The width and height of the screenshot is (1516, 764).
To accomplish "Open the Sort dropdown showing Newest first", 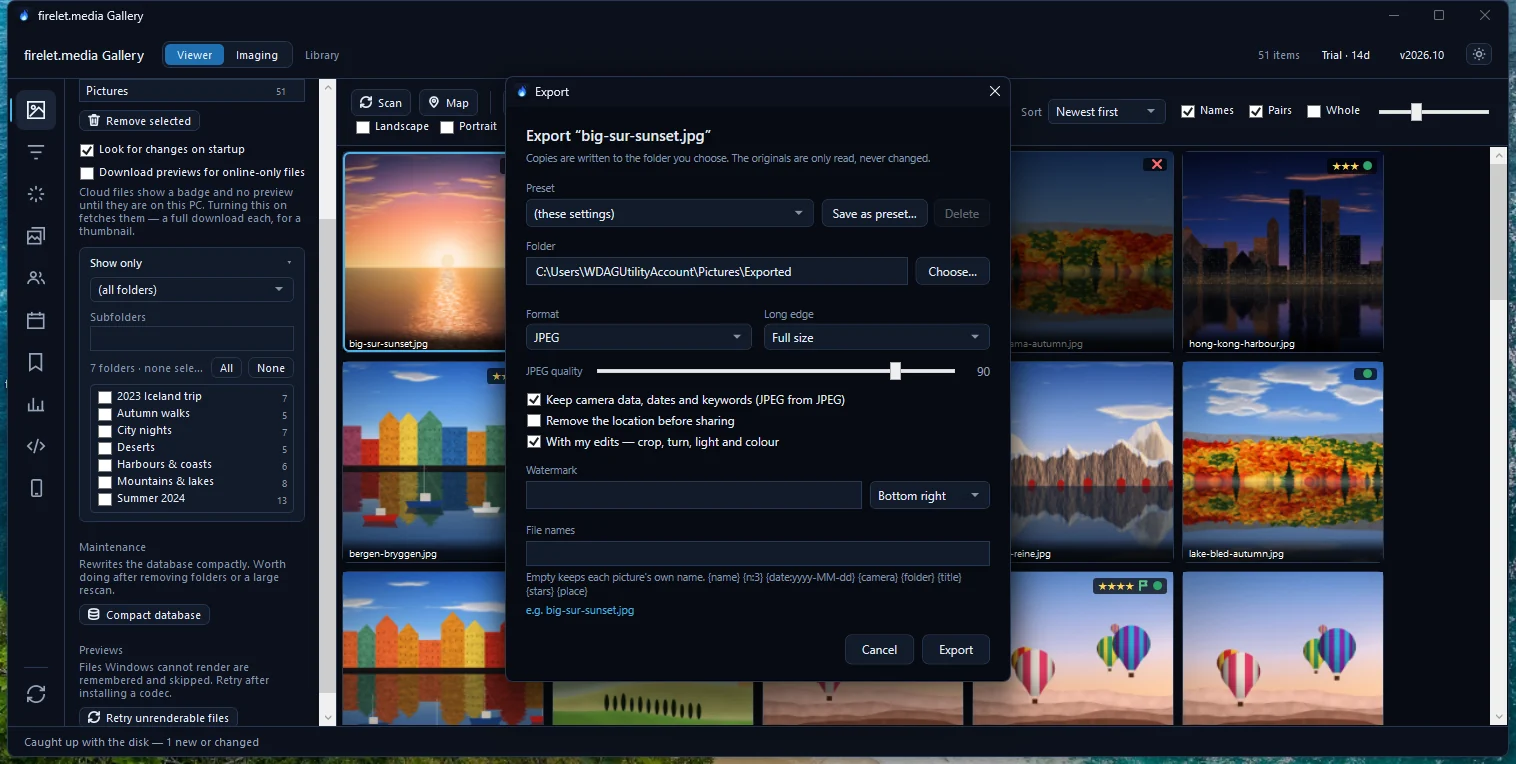I will (x=1107, y=111).
